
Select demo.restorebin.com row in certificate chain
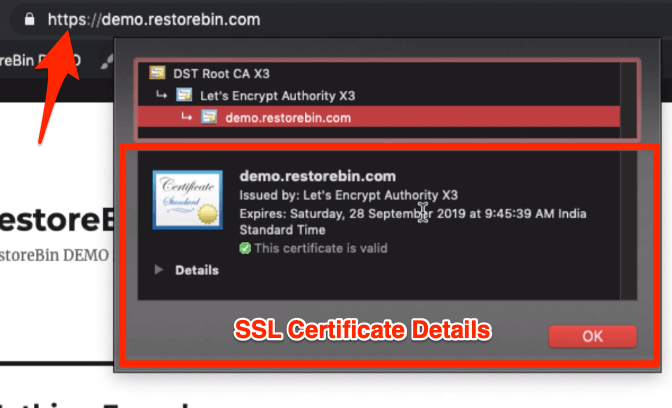(379, 117)
